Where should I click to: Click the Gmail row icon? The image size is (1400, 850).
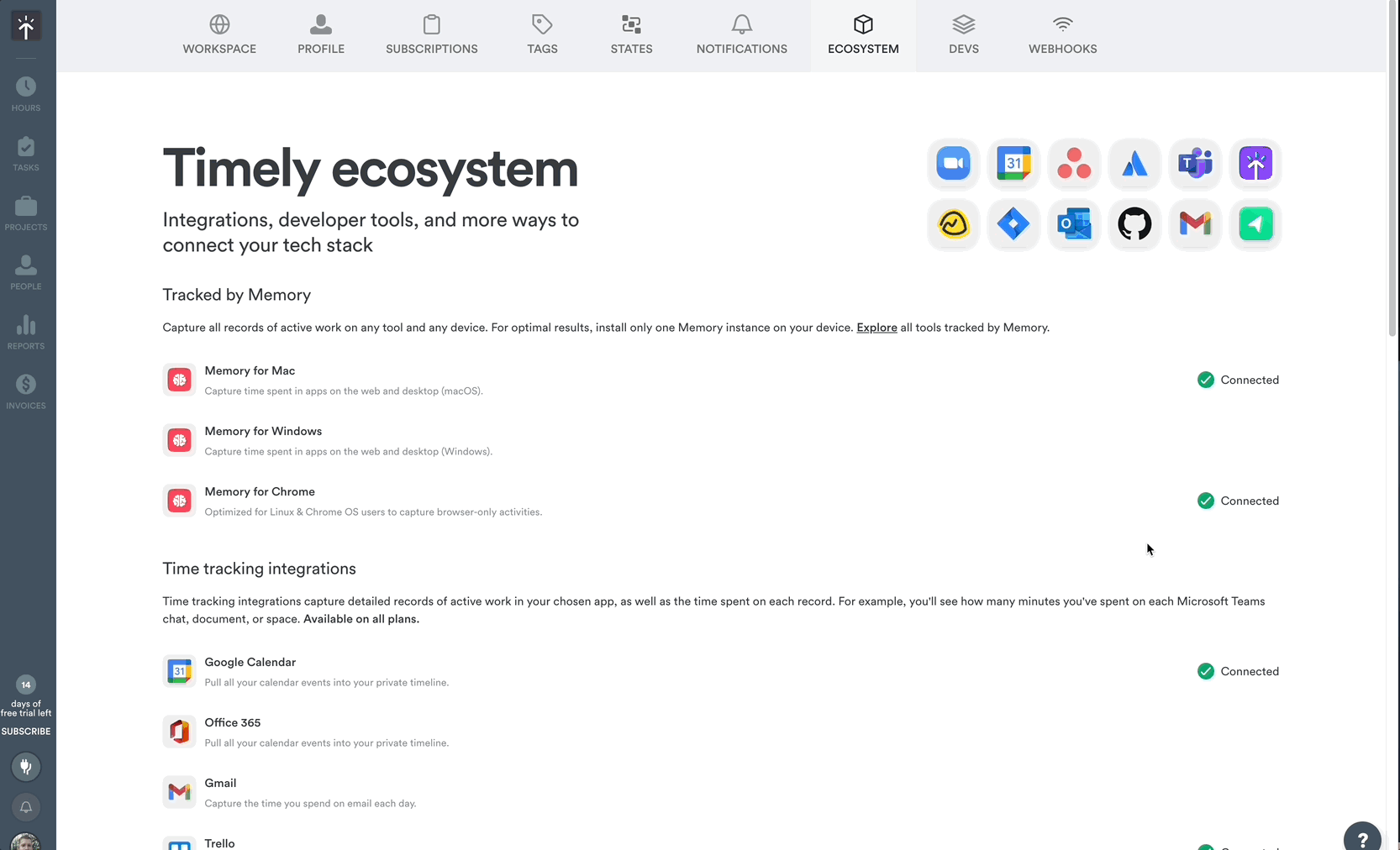click(x=179, y=792)
